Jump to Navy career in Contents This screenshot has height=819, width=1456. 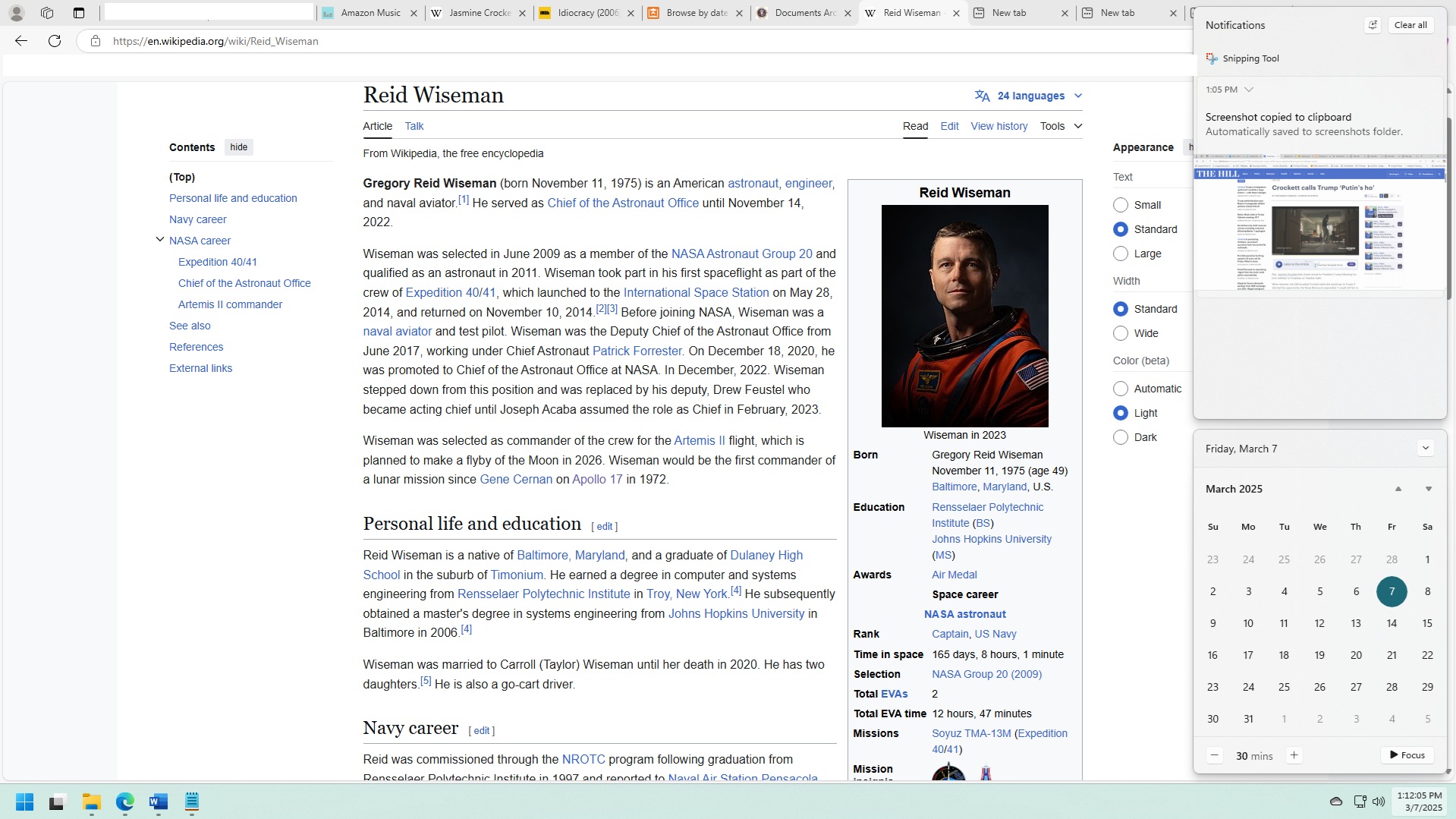click(x=198, y=219)
